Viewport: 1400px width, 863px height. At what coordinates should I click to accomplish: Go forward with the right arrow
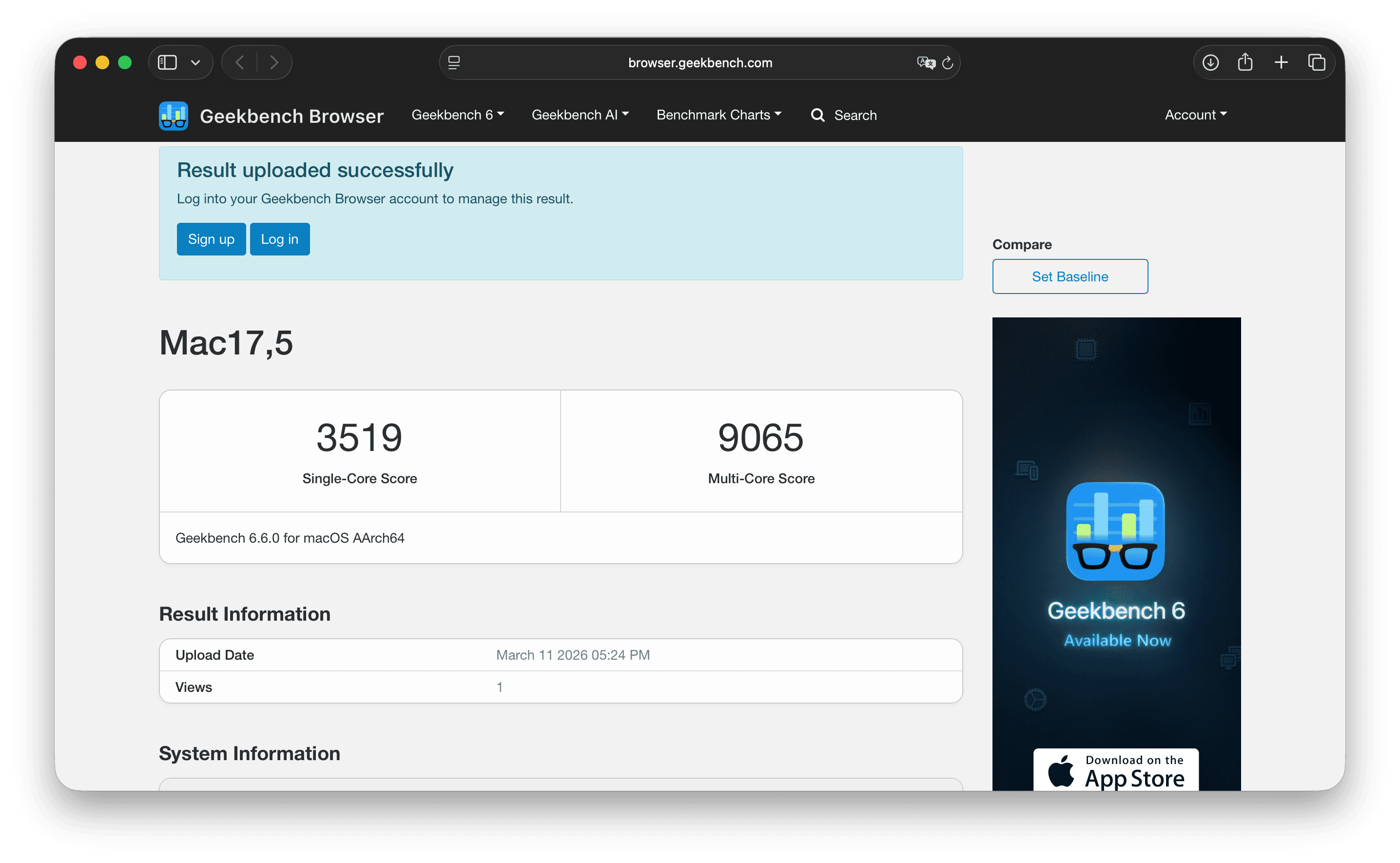(274, 62)
